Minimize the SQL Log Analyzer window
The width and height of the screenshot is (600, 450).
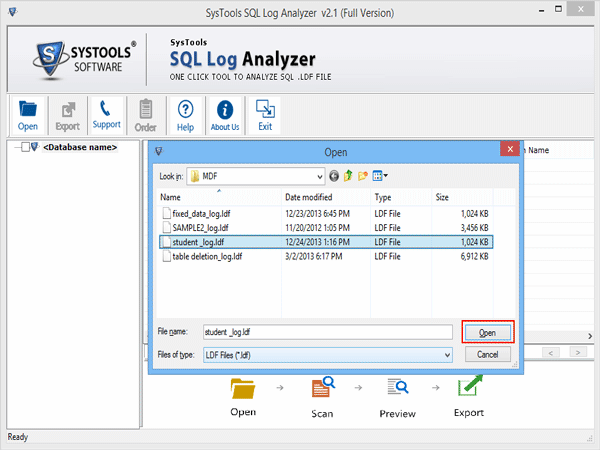coord(541,10)
